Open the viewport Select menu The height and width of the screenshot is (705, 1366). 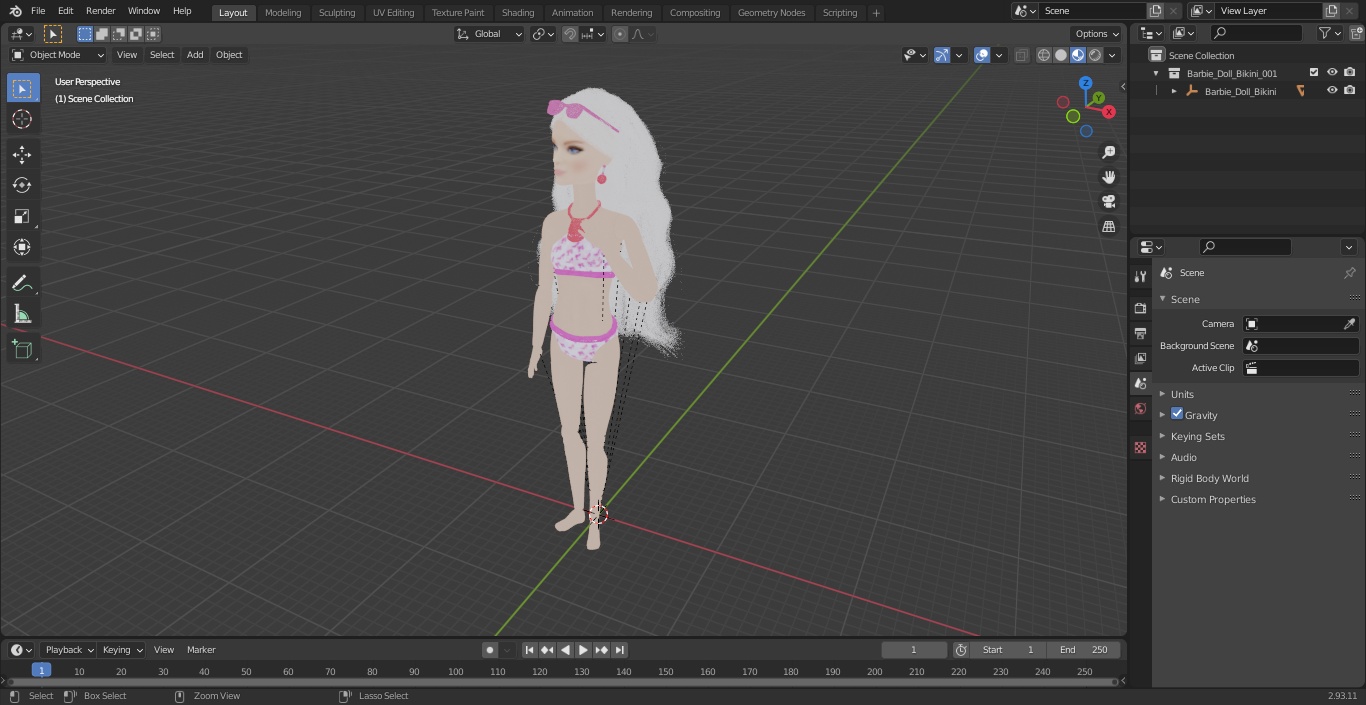click(162, 55)
